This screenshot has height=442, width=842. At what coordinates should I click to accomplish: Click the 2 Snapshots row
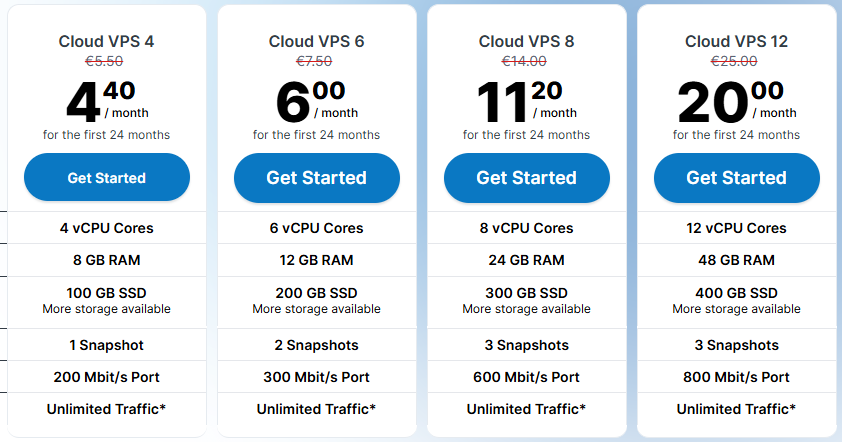316,345
